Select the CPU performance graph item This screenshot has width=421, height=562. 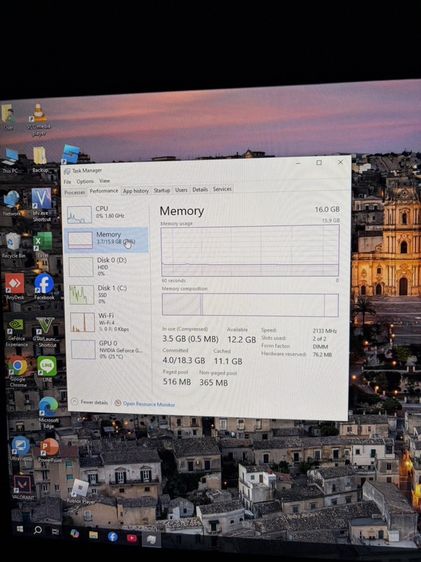click(x=106, y=214)
